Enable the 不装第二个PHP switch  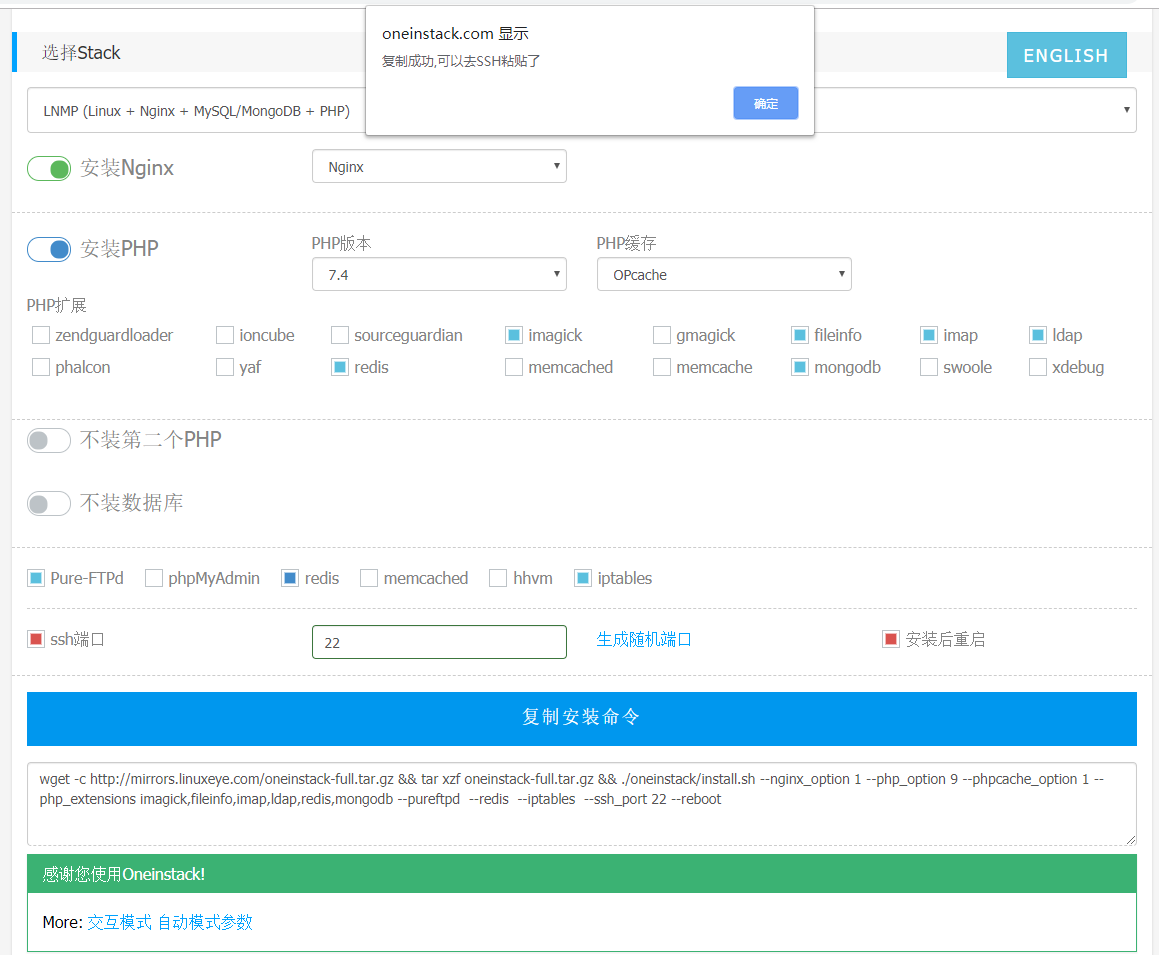coord(49,440)
